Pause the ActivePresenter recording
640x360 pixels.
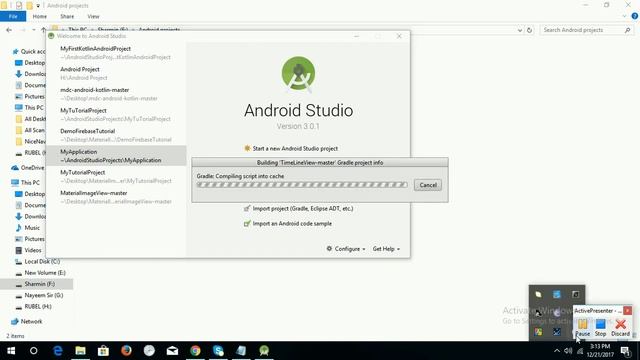pyautogui.click(x=583, y=328)
